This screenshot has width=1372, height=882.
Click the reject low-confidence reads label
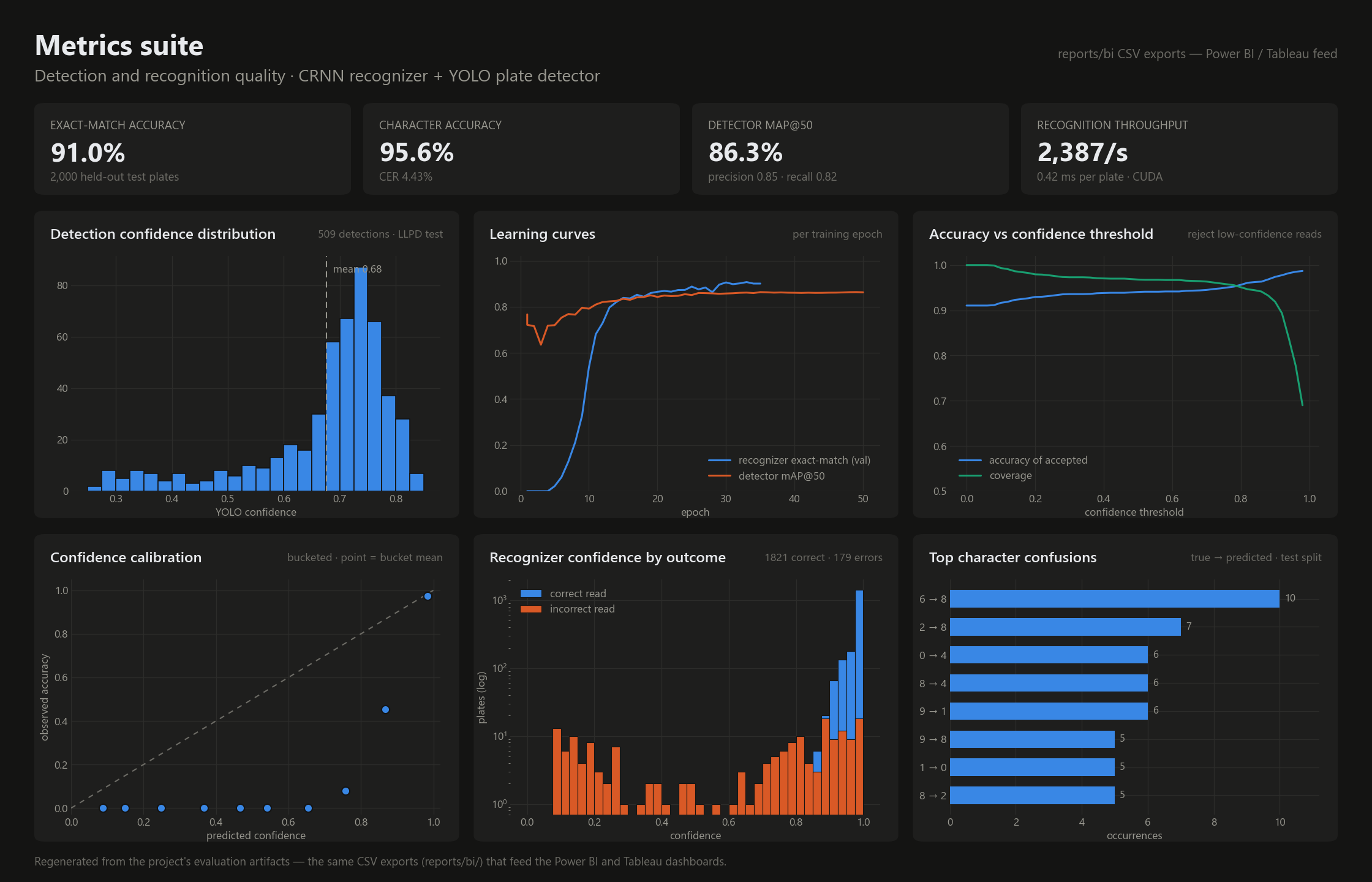1254,234
